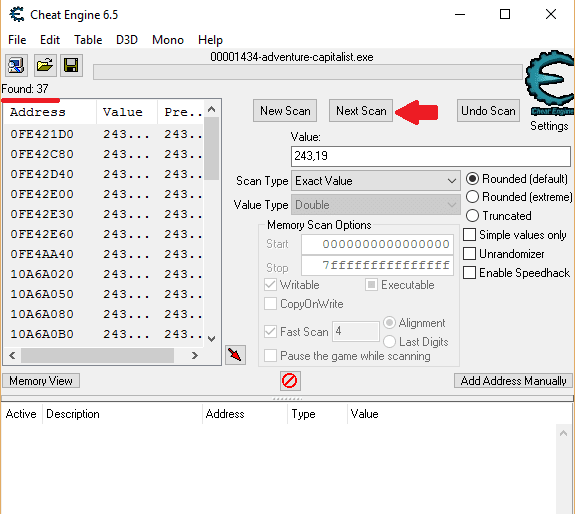Select address row 0FE421D0
This screenshot has height=514, width=575.
pos(103,134)
